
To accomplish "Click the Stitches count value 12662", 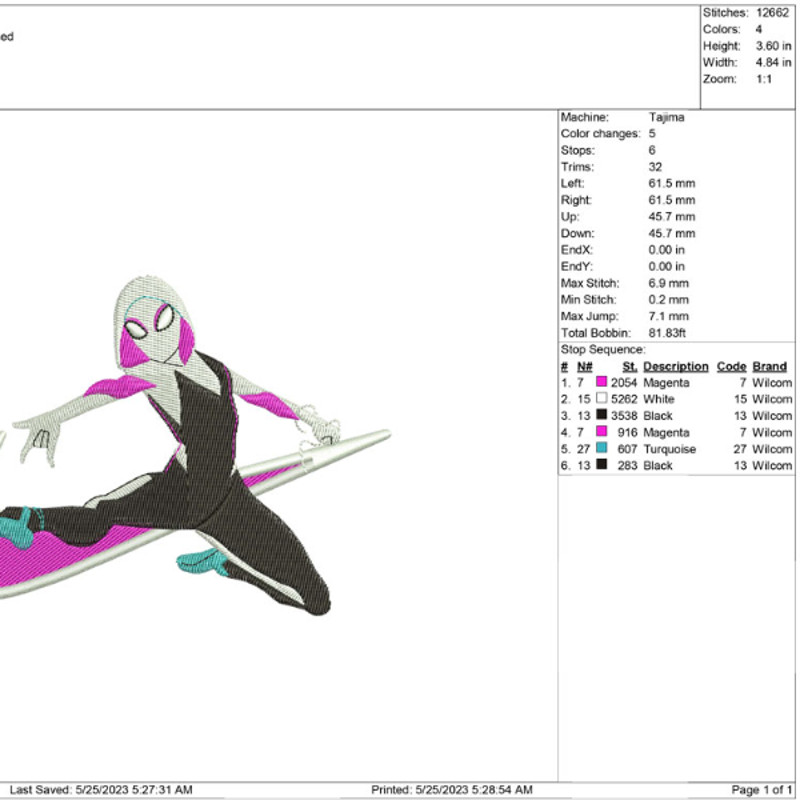I will (772, 13).
